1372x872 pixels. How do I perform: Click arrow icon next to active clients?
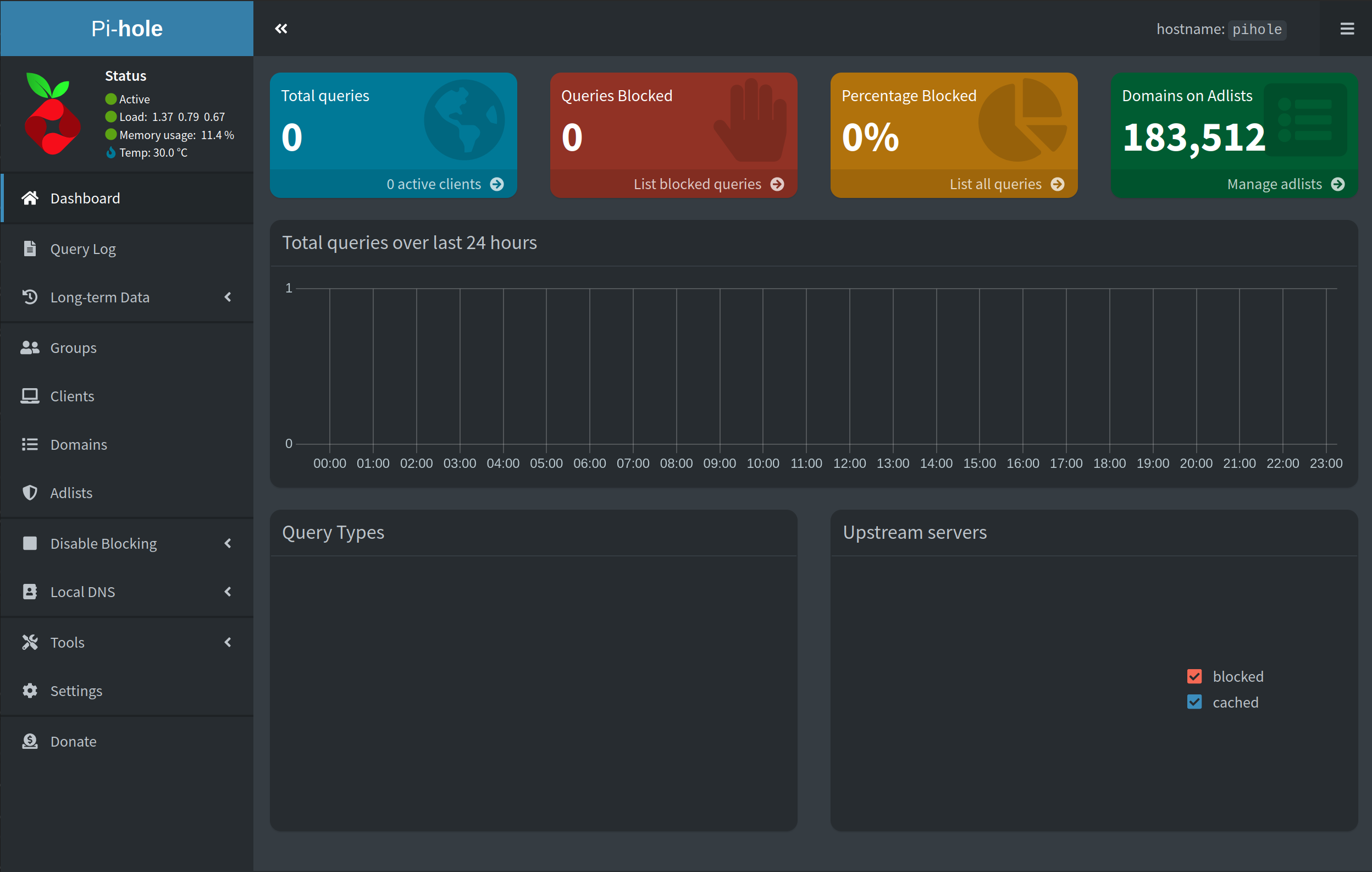click(x=497, y=184)
